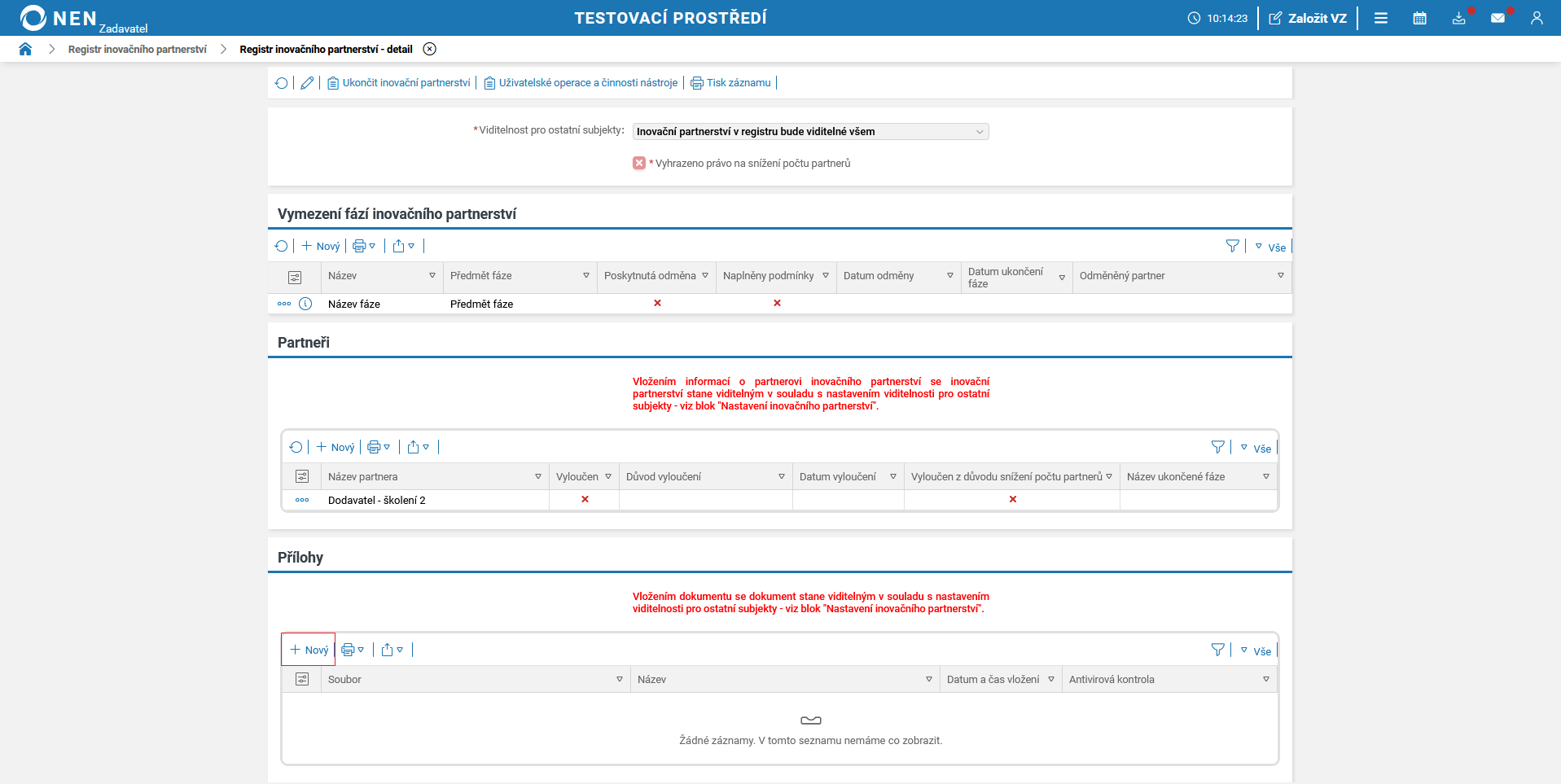Click Ukončit inovační partnerství

(x=399, y=83)
